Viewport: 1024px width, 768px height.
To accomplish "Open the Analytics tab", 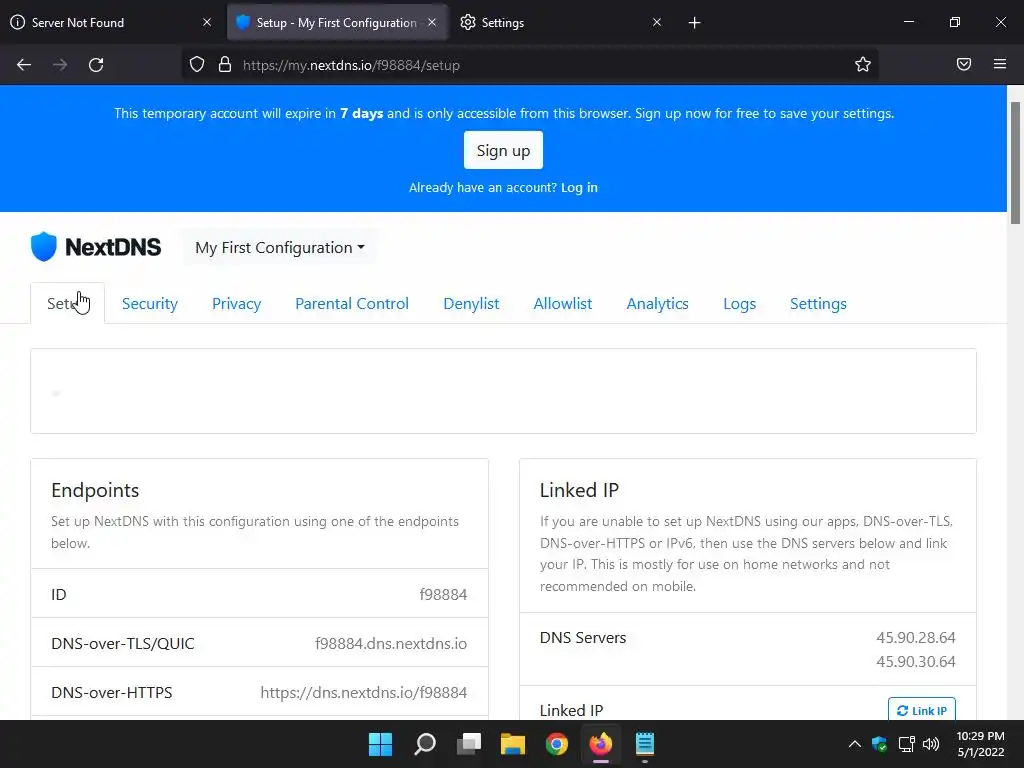I will (658, 304).
